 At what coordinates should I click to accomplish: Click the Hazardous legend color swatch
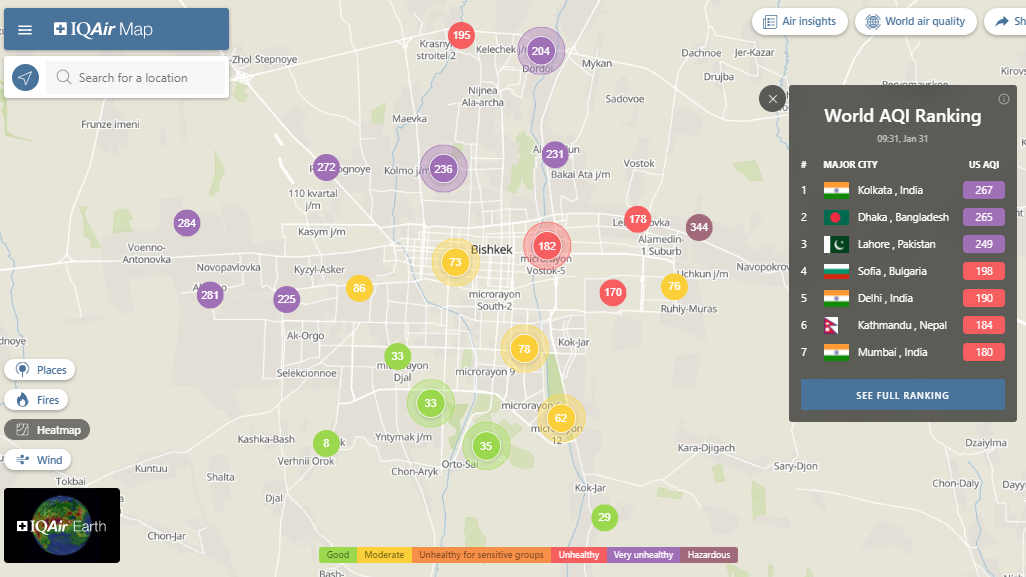(709, 555)
